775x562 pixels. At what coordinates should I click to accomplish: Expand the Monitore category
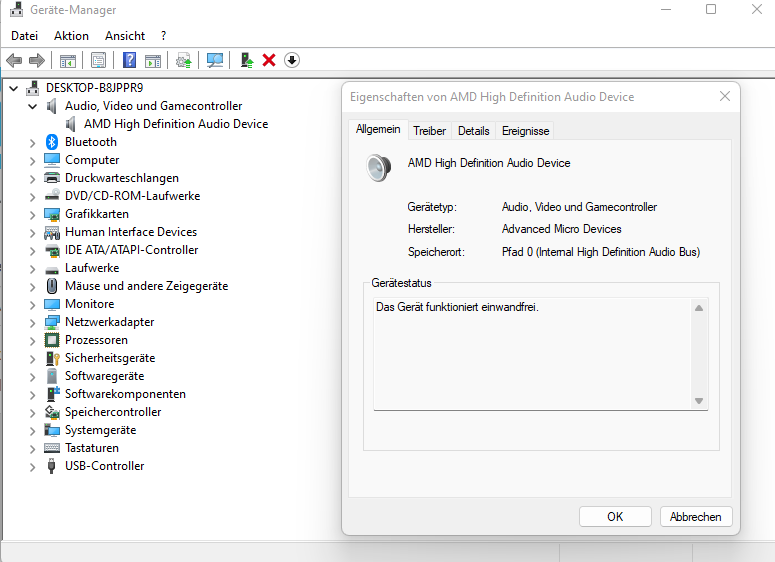33,305
